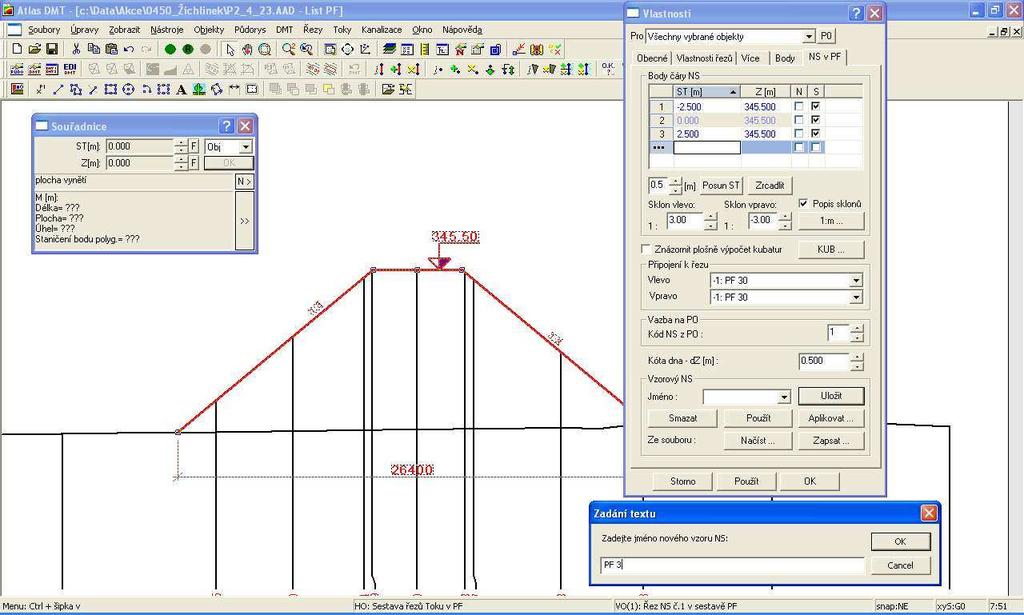Open the Řezy menu
The width and height of the screenshot is (1024, 615).
(x=313, y=30)
